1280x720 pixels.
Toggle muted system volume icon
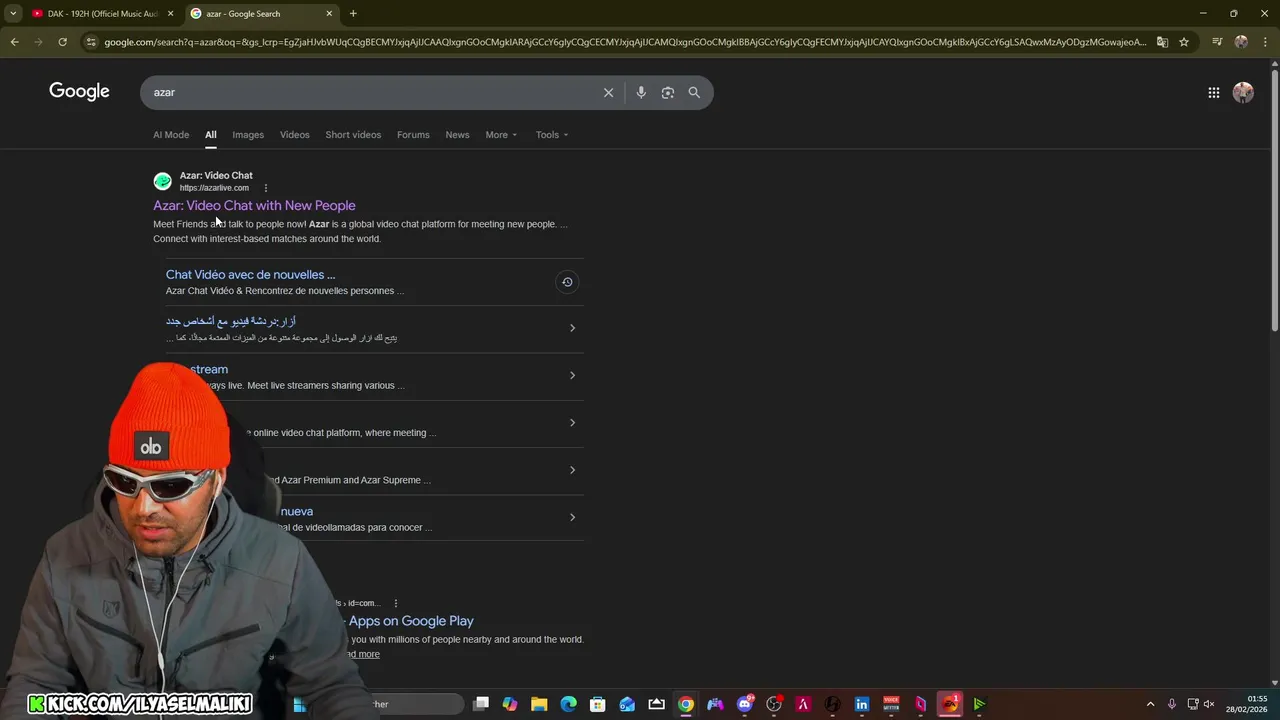pyautogui.click(x=1209, y=704)
